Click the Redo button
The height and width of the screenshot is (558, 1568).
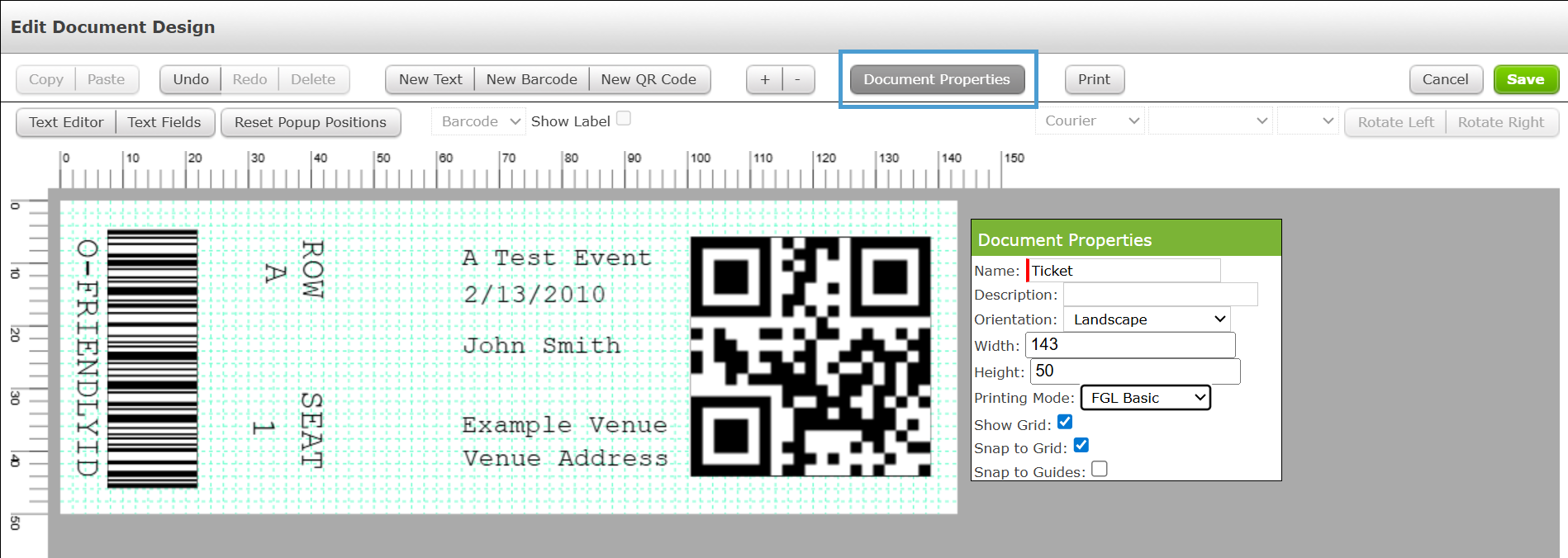point(249,79)
